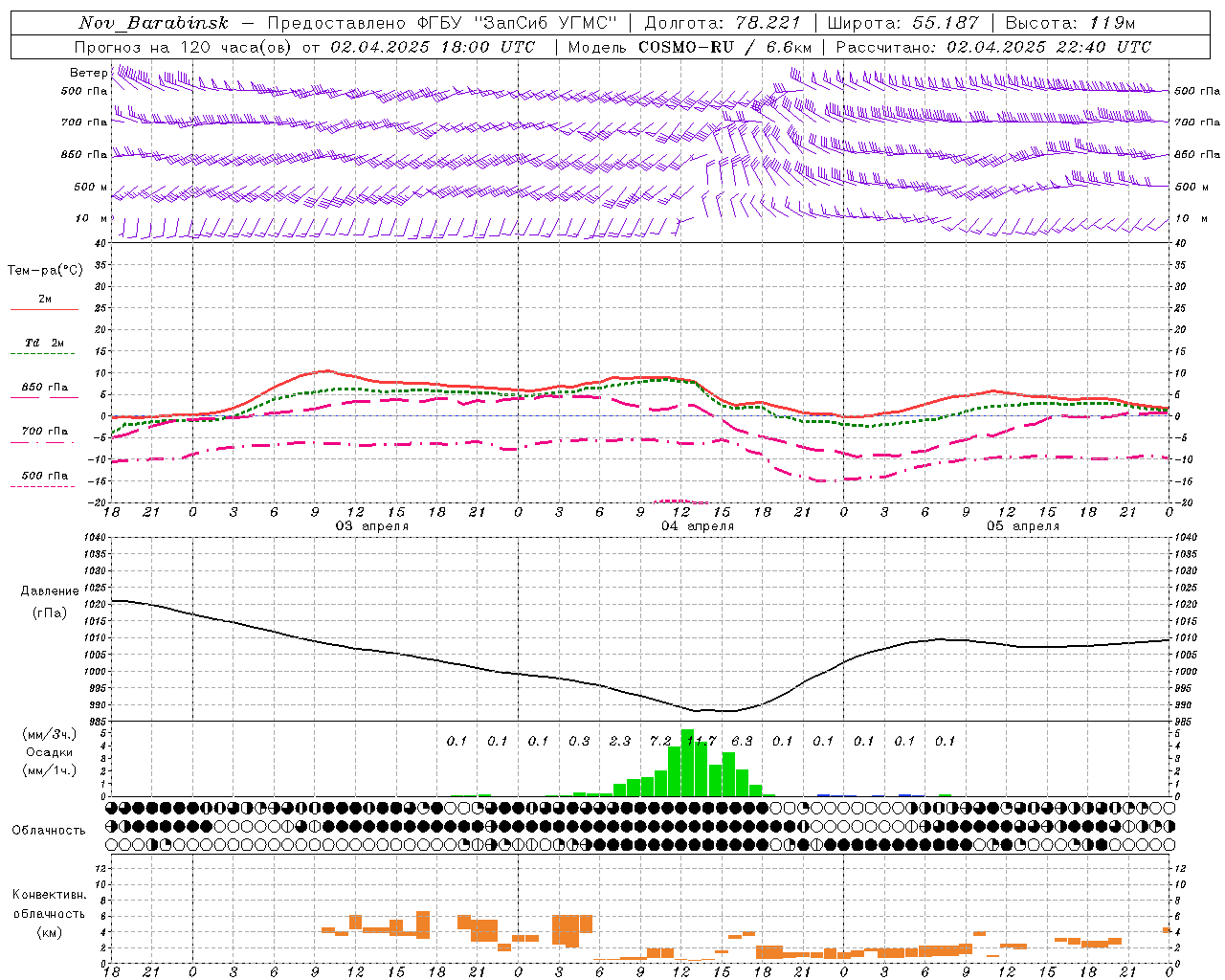The image size is (1225, 980).
Task: Select the 7.2 precipitation total value
Action: click(x=660, y=741)
